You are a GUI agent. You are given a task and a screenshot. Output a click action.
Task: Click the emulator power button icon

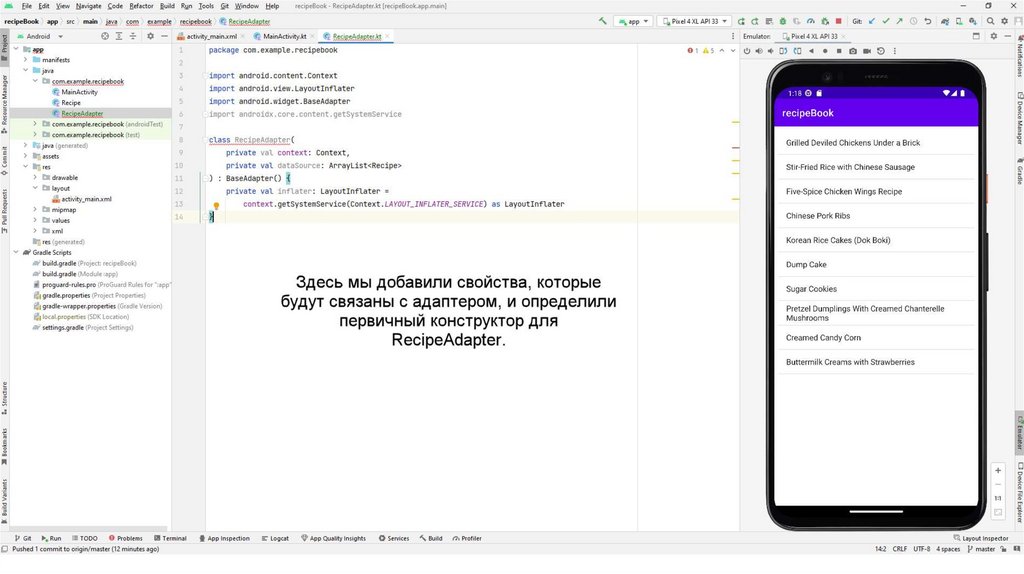click(749, 50)
